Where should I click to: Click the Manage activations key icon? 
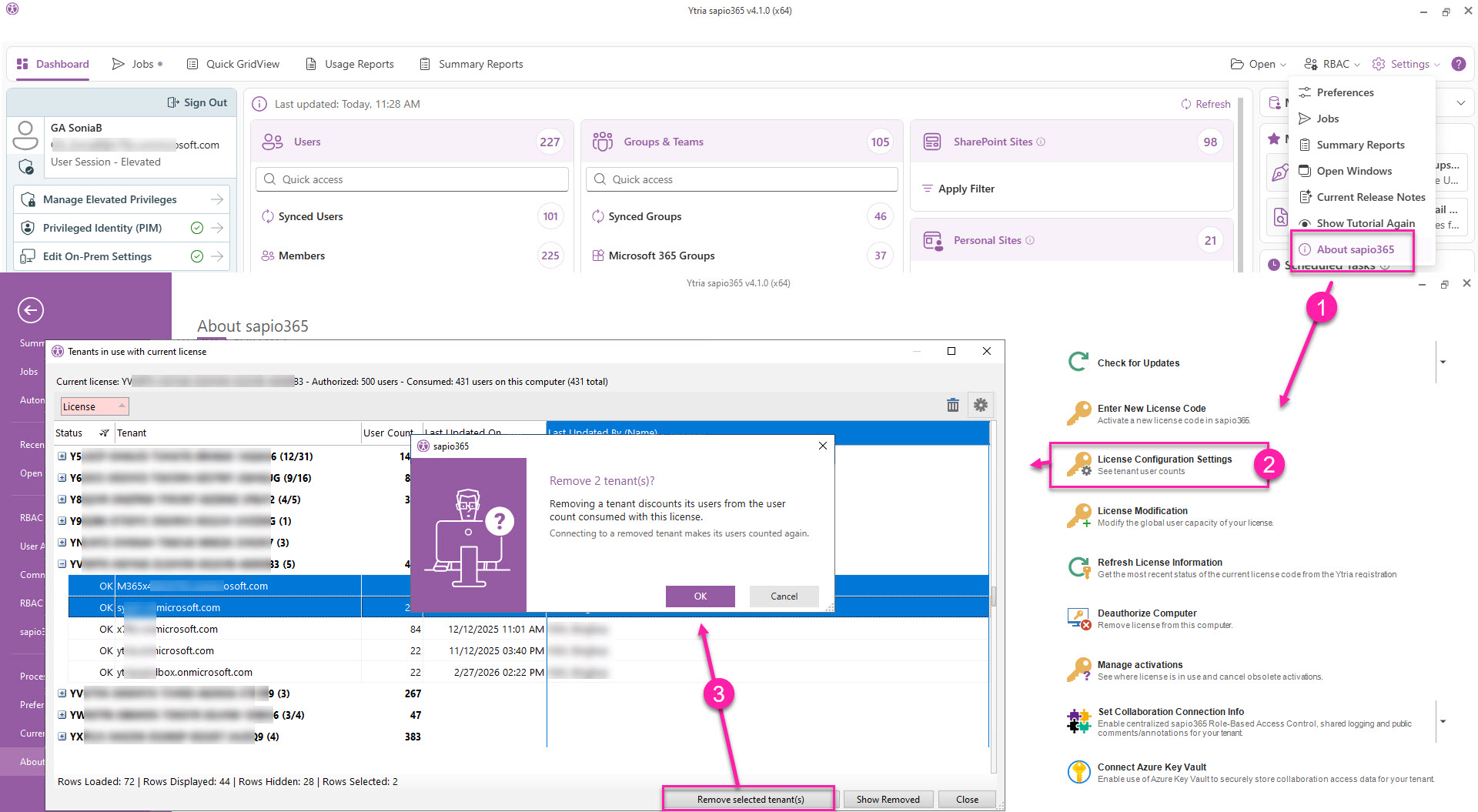1078,670
